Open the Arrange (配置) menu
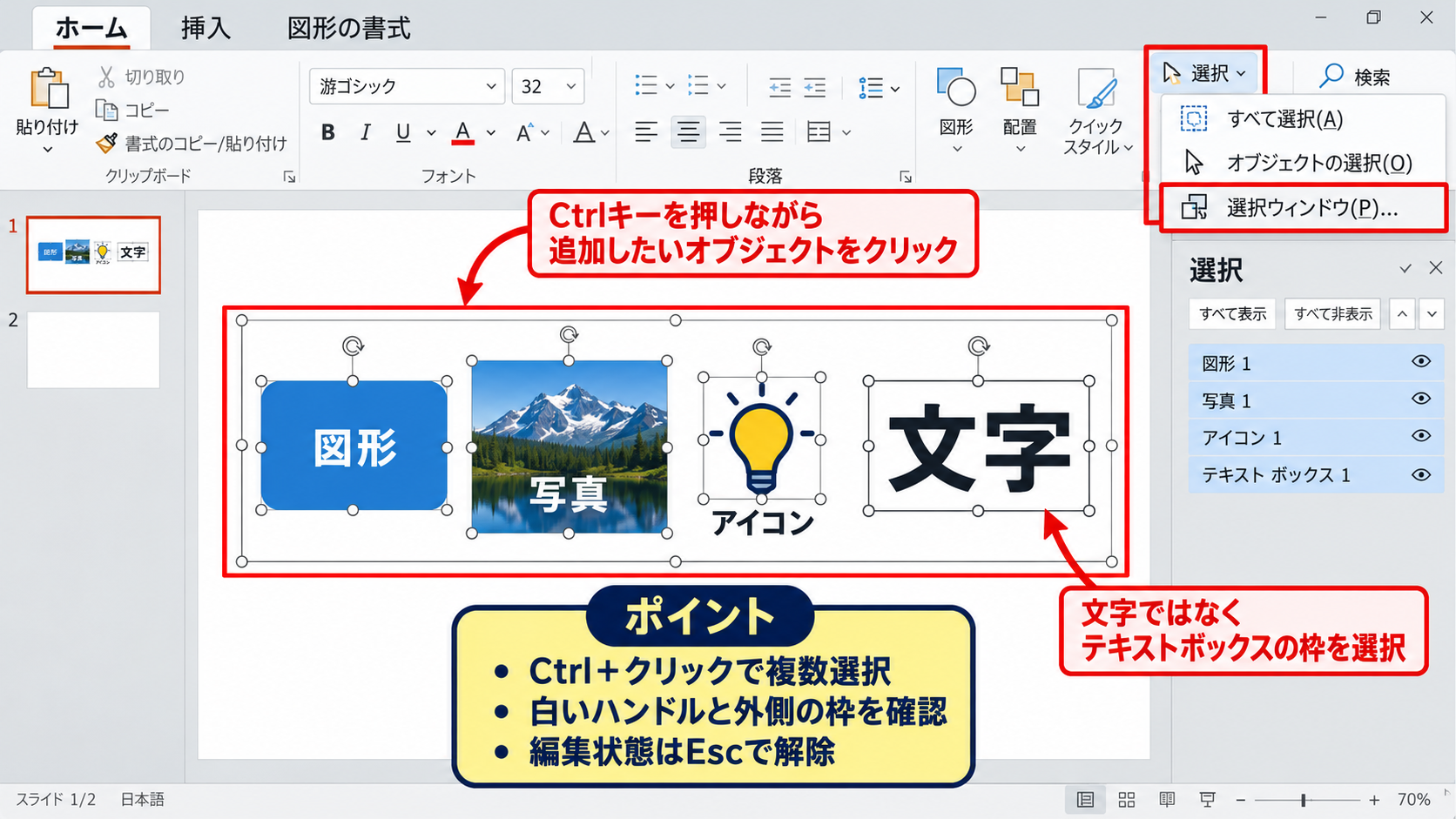1456x819 pixels. 1020,109
